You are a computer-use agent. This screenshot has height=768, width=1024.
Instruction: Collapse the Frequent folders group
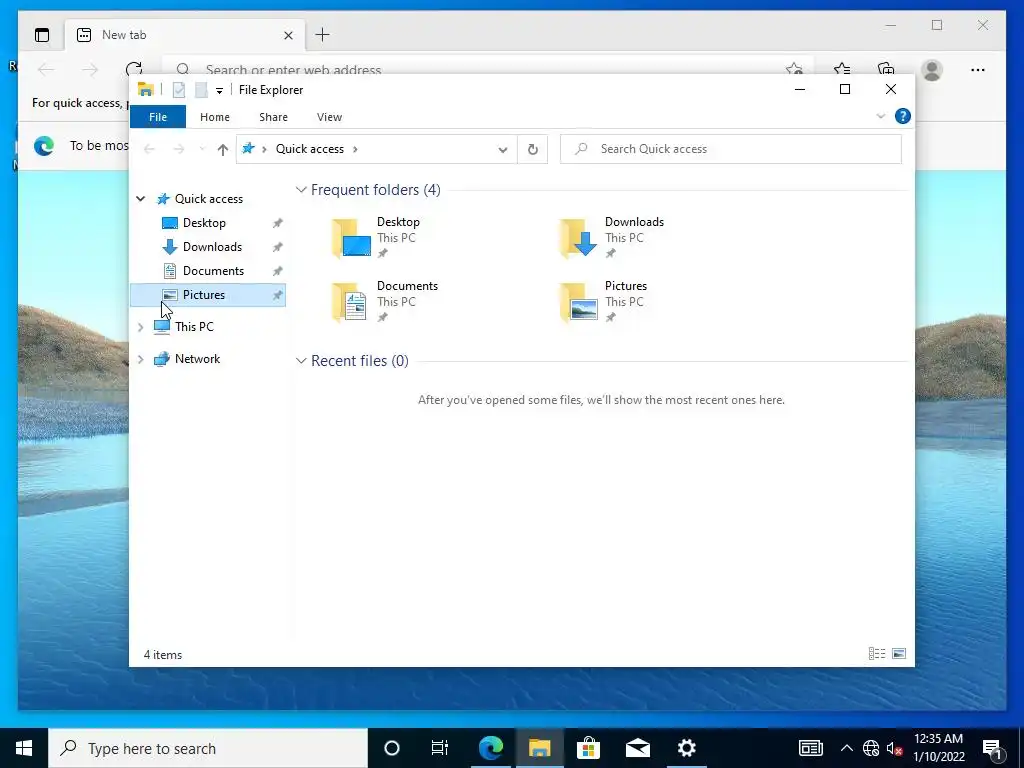click(301, 190)
